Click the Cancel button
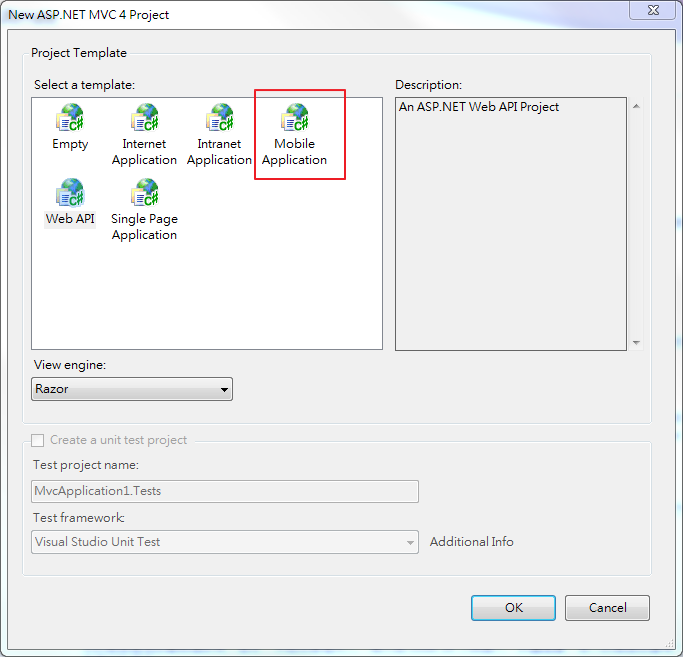Screen dimensions: 683x657 pos(607,608)
